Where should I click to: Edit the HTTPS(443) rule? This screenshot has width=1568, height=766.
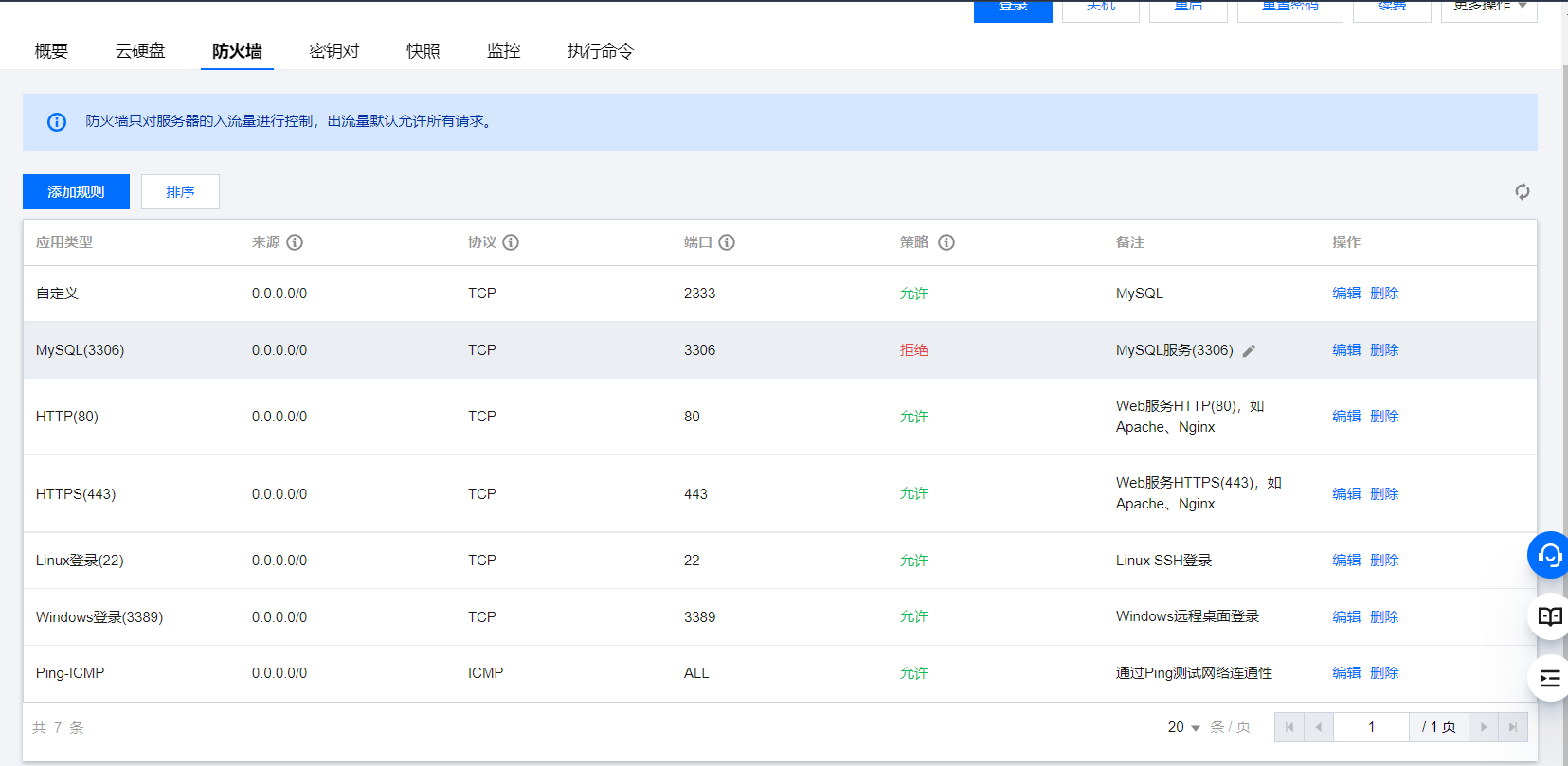tap(1346, 494)
